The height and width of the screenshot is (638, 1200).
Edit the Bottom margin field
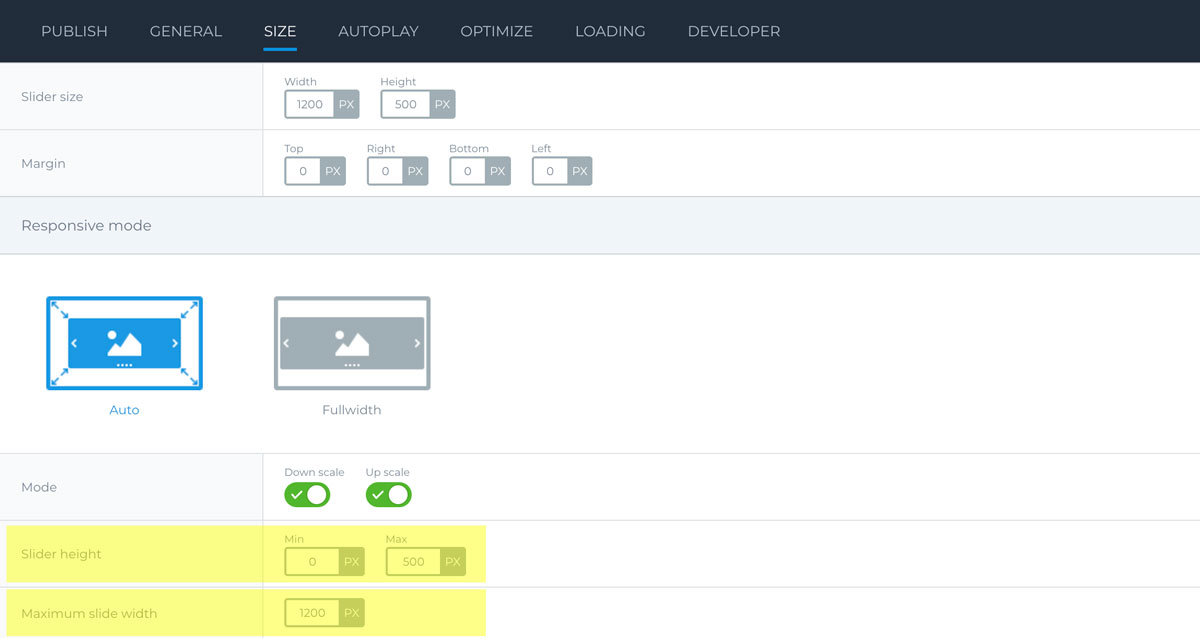[x=467, y=171]
